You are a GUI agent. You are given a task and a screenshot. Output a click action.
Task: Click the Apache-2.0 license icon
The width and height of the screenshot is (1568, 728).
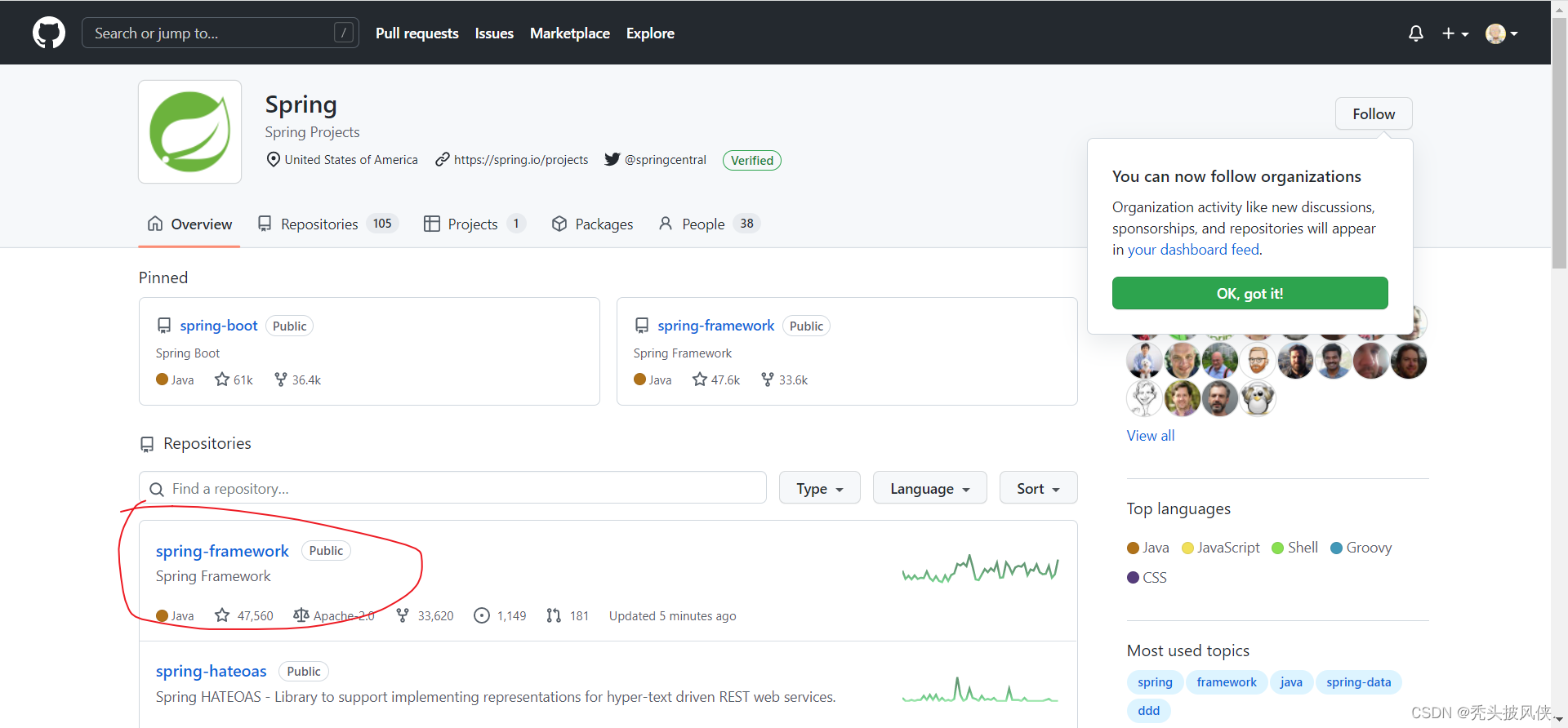pos(301,615)
